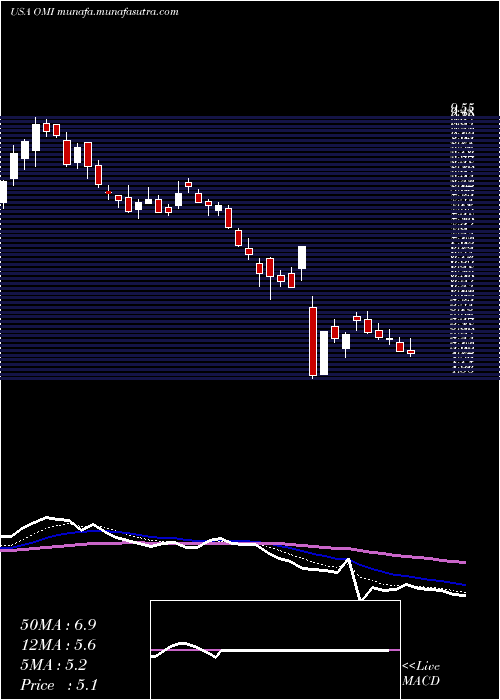500x700 pixels.
Task: Click the white candle at the chart's highest peak
Action: click(36, 138)
